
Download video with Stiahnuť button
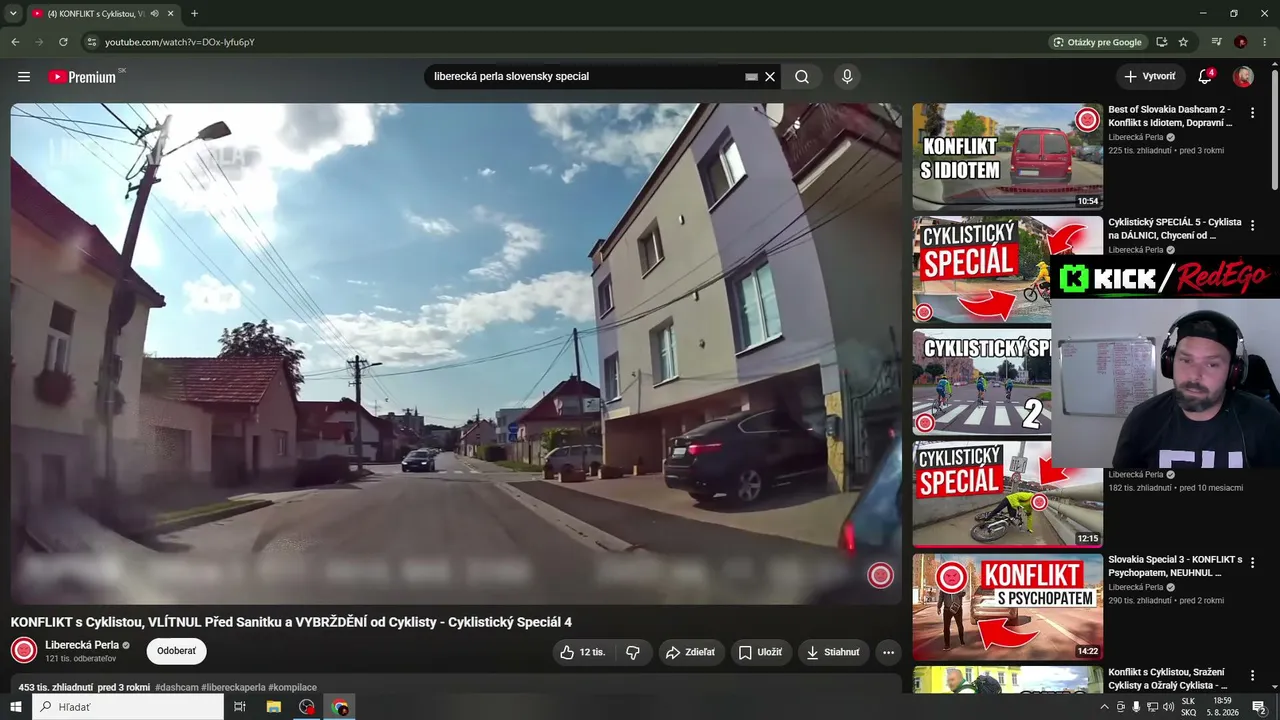833,652
